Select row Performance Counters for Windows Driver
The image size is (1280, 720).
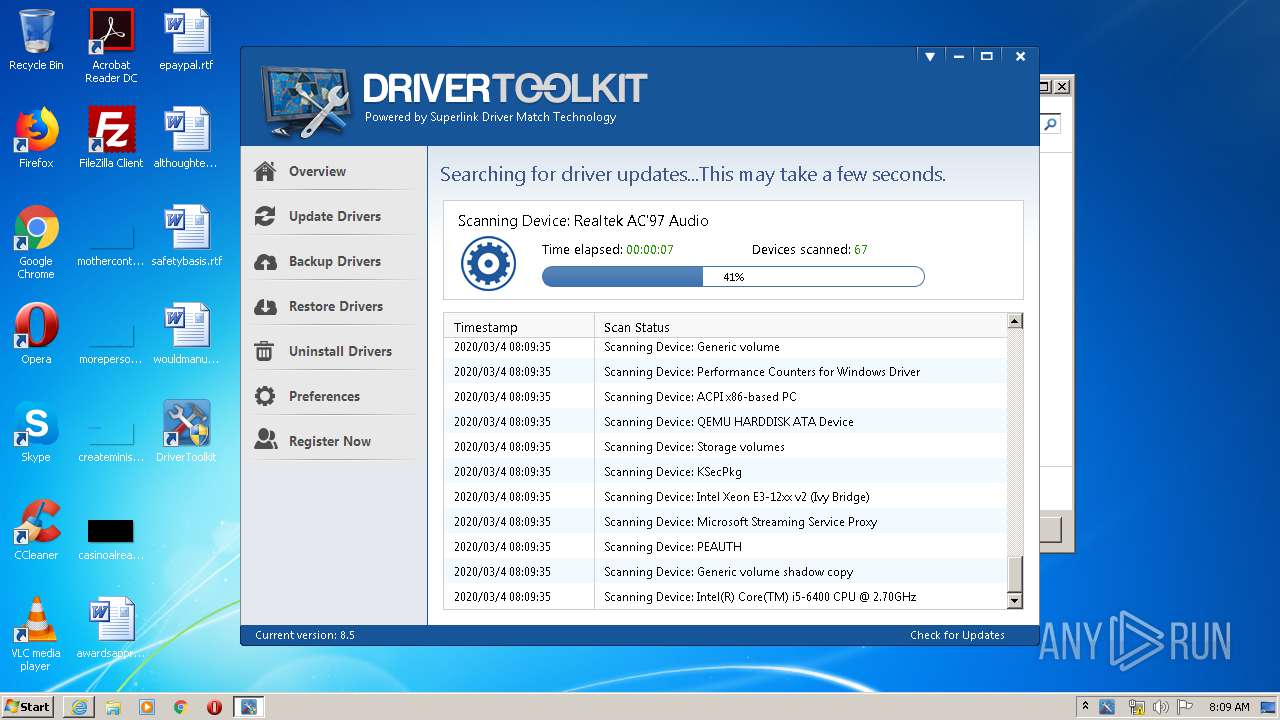pyautogui.click(x=726, y=372)
